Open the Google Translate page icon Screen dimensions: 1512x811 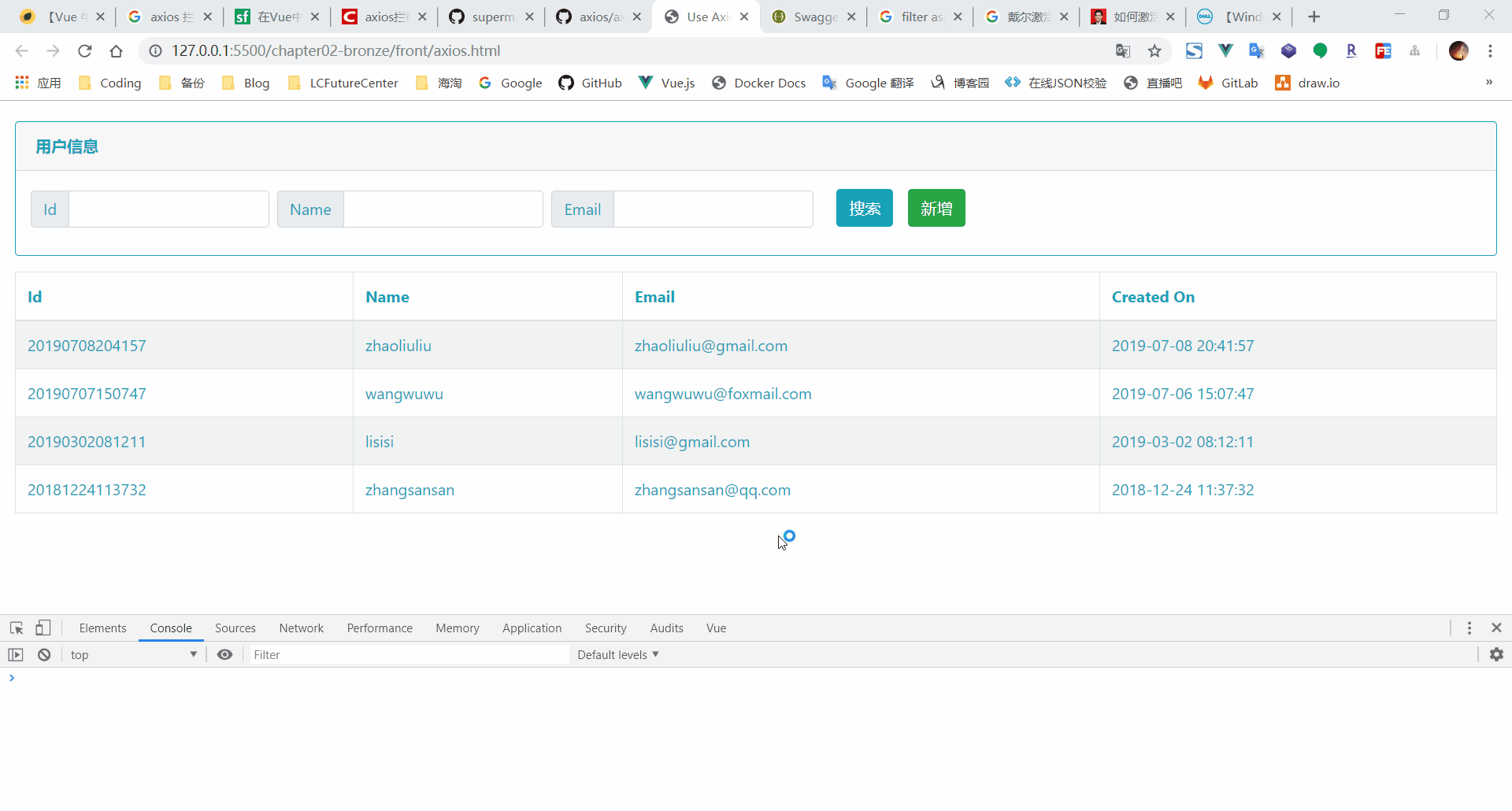[1123, 51]
